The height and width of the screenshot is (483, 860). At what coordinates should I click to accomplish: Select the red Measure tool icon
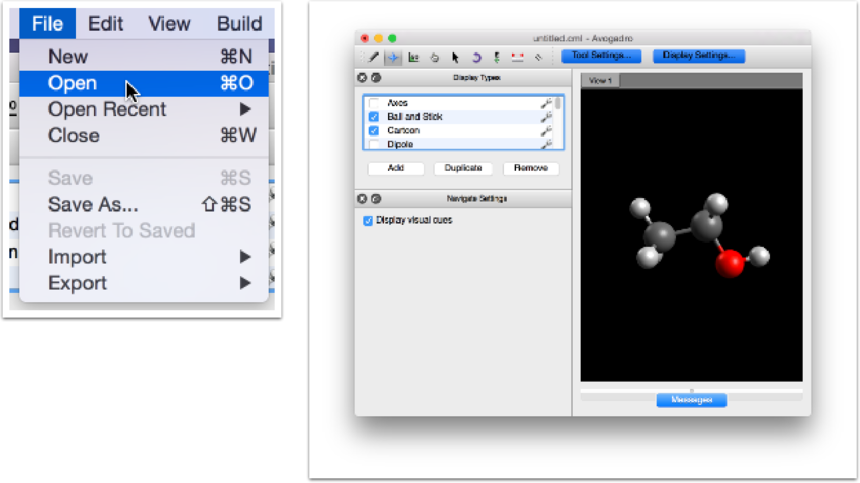click(x=518, y=57)
